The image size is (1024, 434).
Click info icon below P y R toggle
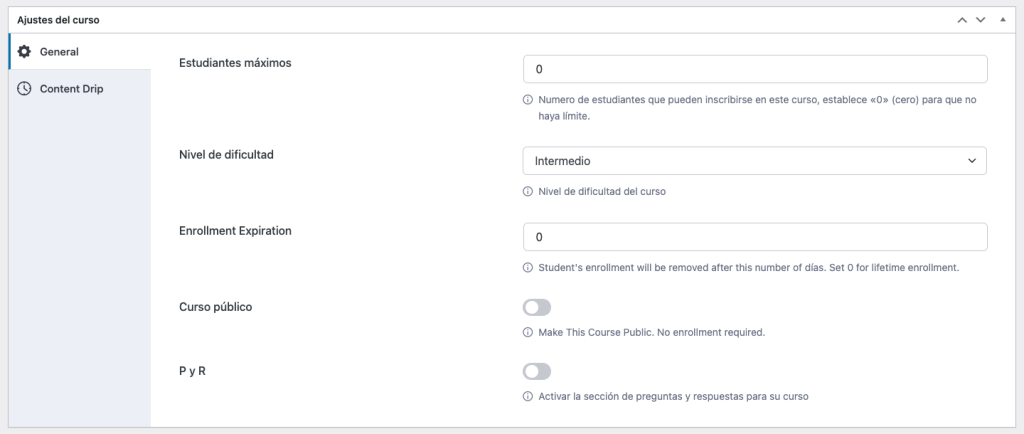[527, 396]
